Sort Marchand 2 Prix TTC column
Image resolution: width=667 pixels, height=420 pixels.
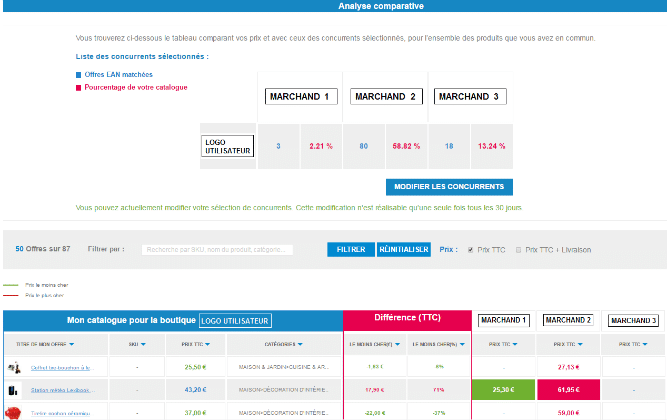tap(568, 344)
